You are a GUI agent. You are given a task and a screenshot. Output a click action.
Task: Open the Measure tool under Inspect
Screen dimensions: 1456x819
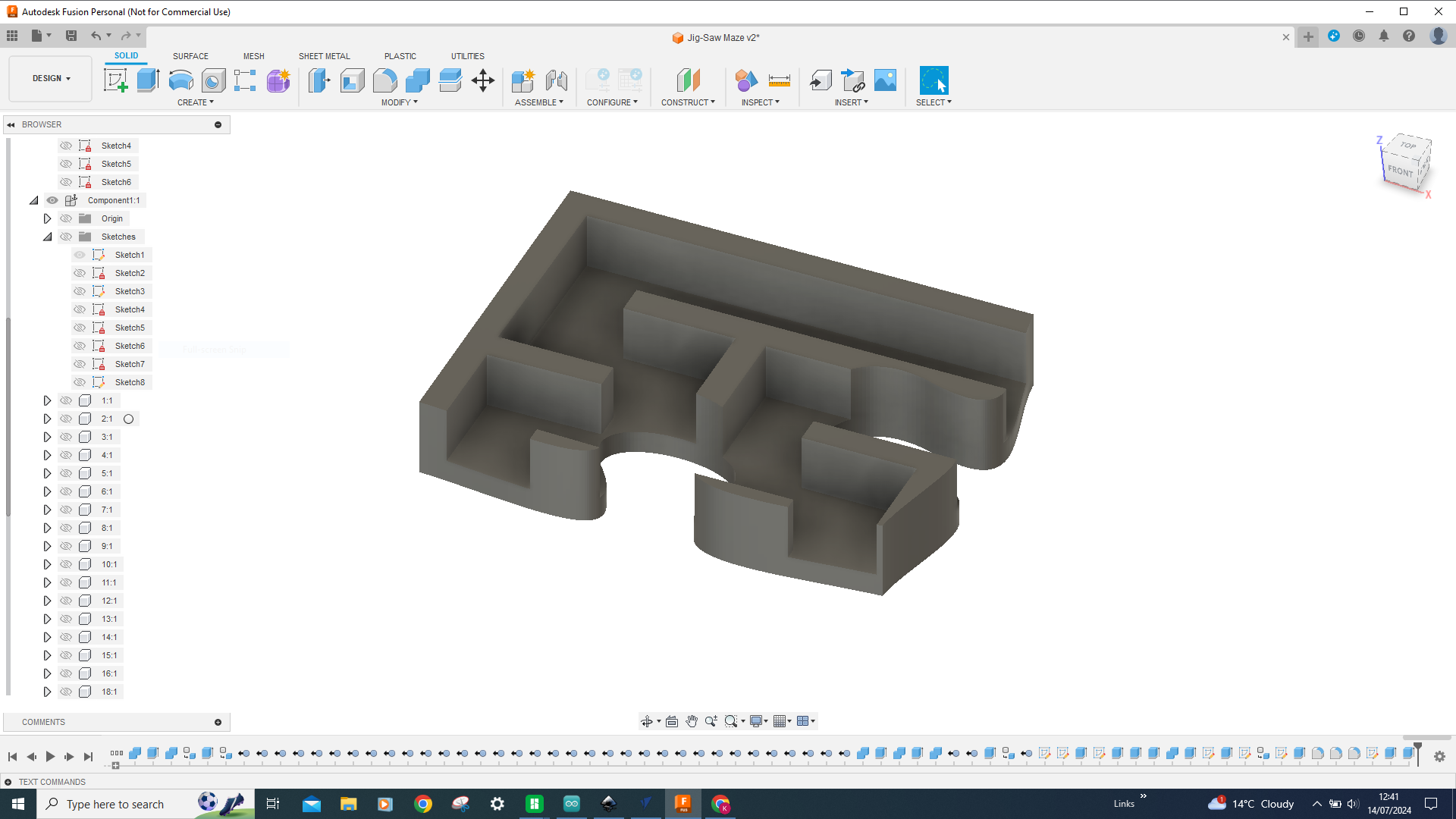point(781,80)
